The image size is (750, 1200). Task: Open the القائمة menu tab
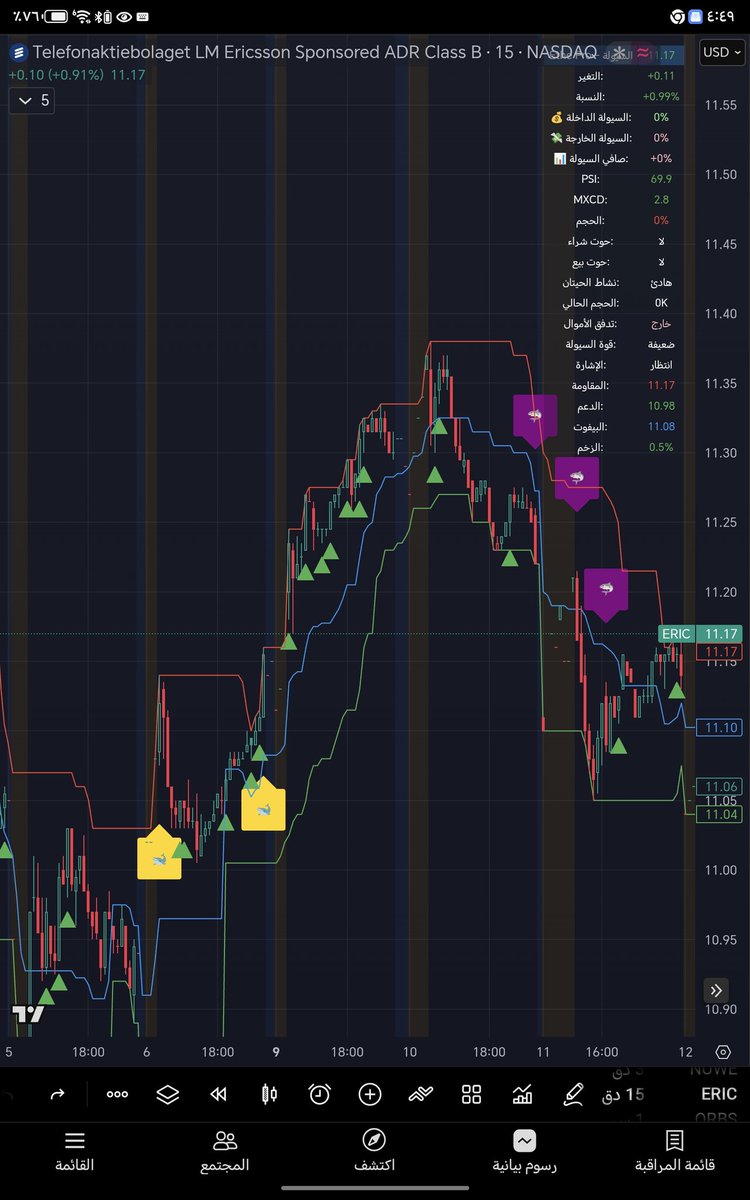click(x=74, y=1152)
